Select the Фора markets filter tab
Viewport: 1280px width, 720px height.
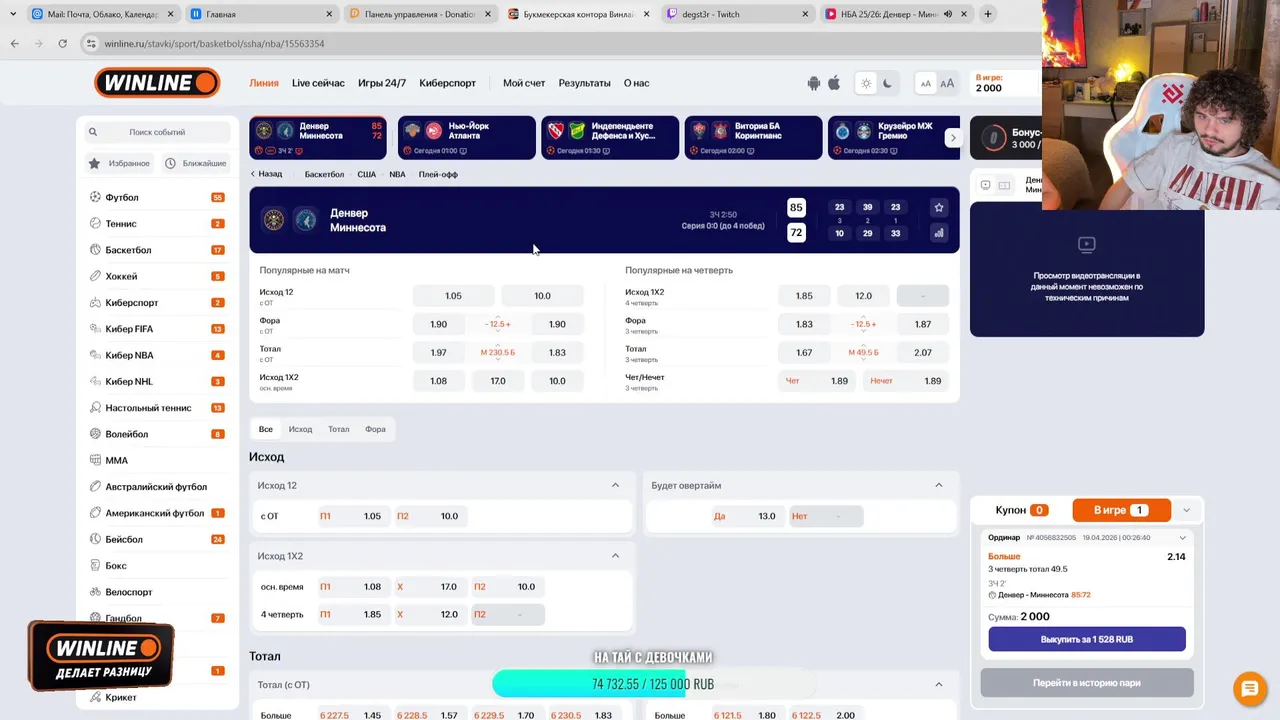(x=375, y=429)
